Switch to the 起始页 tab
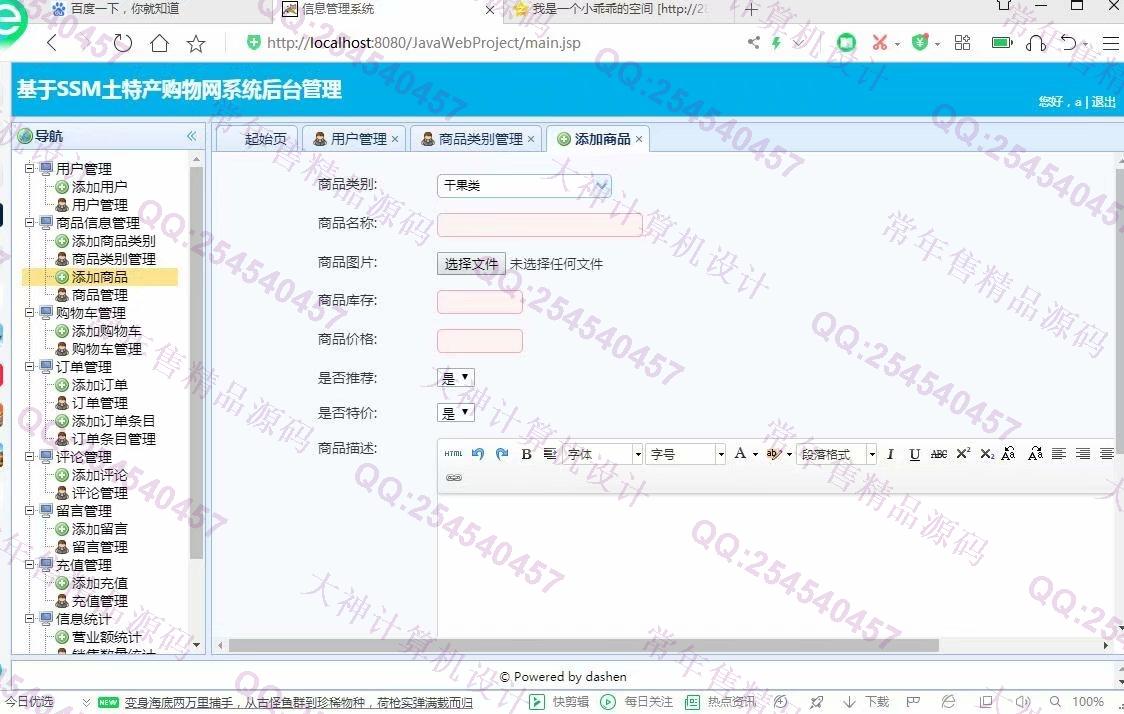Screen dimensions: 1124x714 265,139
